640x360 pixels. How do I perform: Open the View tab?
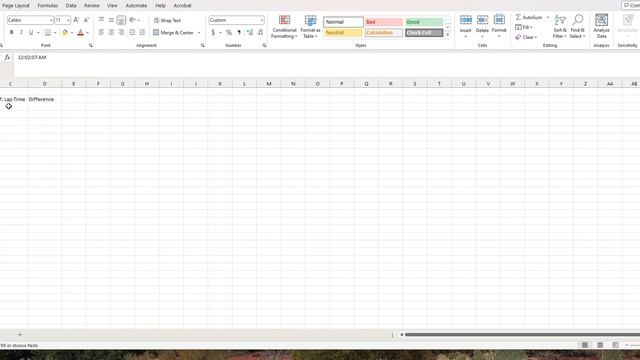(112, 6)
